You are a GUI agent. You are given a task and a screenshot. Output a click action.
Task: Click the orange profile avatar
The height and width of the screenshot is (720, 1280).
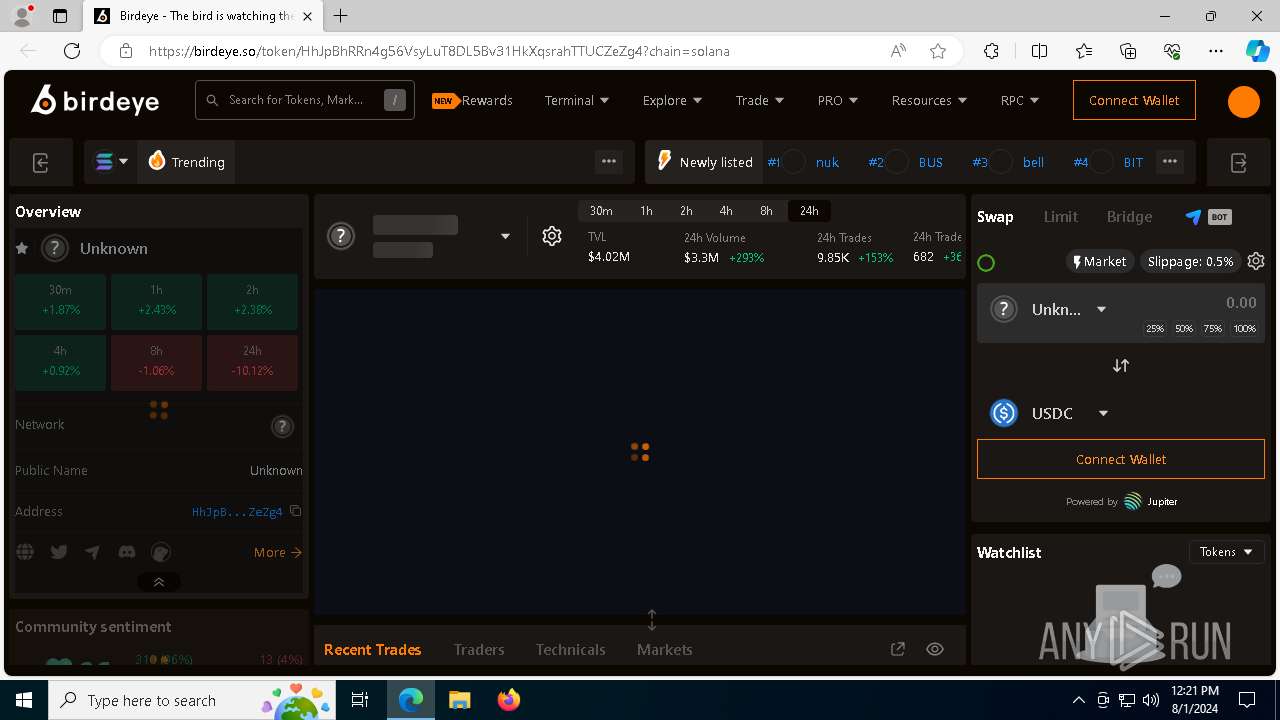[x=1244, y=101]
